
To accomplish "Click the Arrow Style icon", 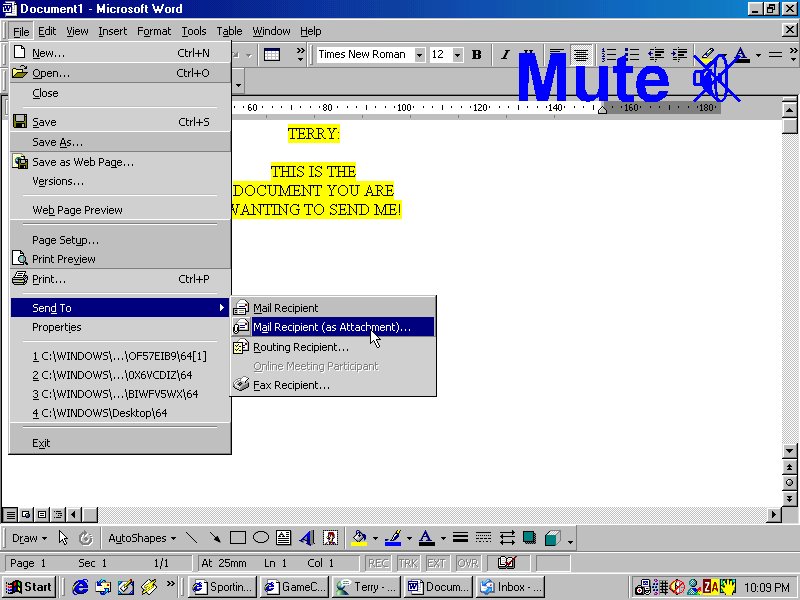I will (507, 538).
